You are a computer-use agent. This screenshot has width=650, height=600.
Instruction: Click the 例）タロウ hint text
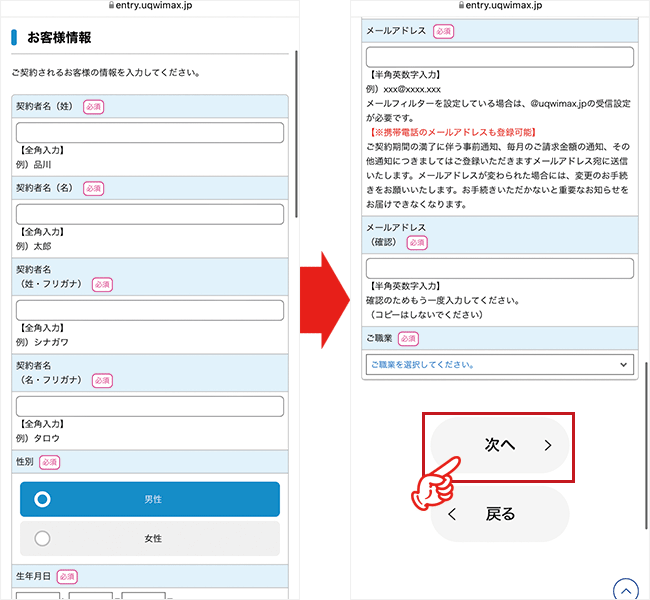point(38,438)
